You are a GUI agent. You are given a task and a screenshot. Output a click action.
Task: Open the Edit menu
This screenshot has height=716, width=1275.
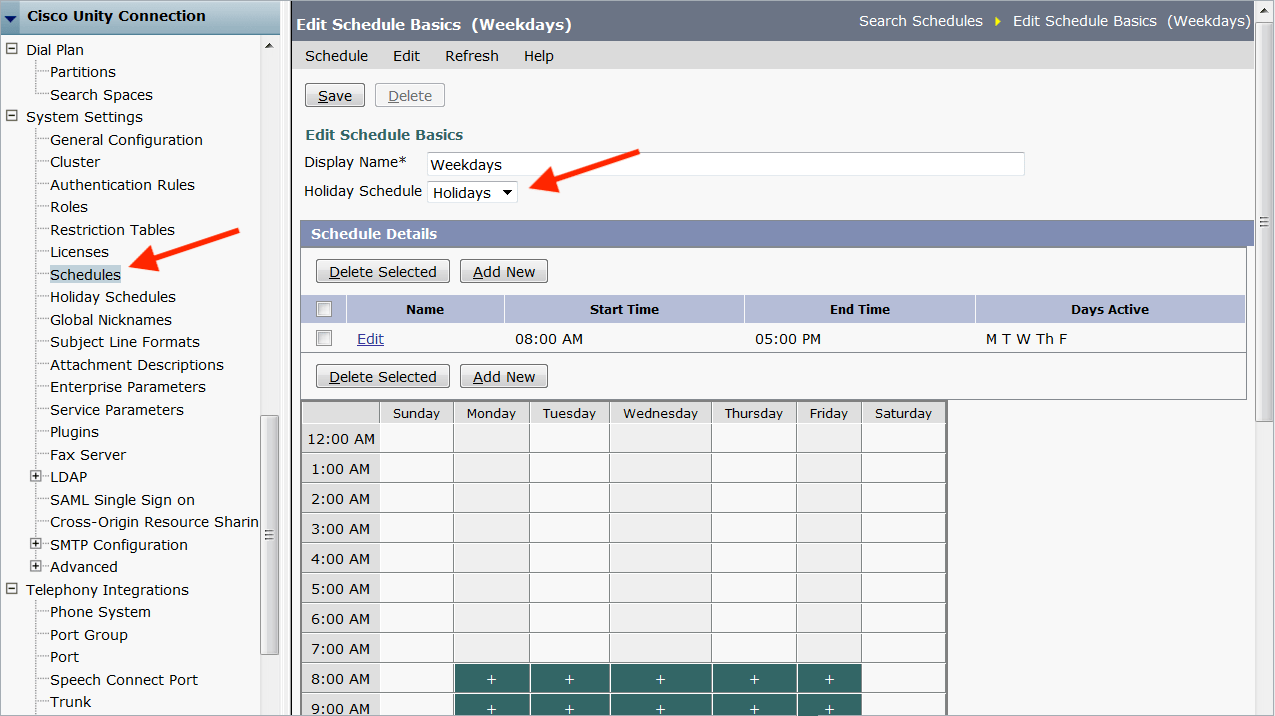click(x=406, y=56)
